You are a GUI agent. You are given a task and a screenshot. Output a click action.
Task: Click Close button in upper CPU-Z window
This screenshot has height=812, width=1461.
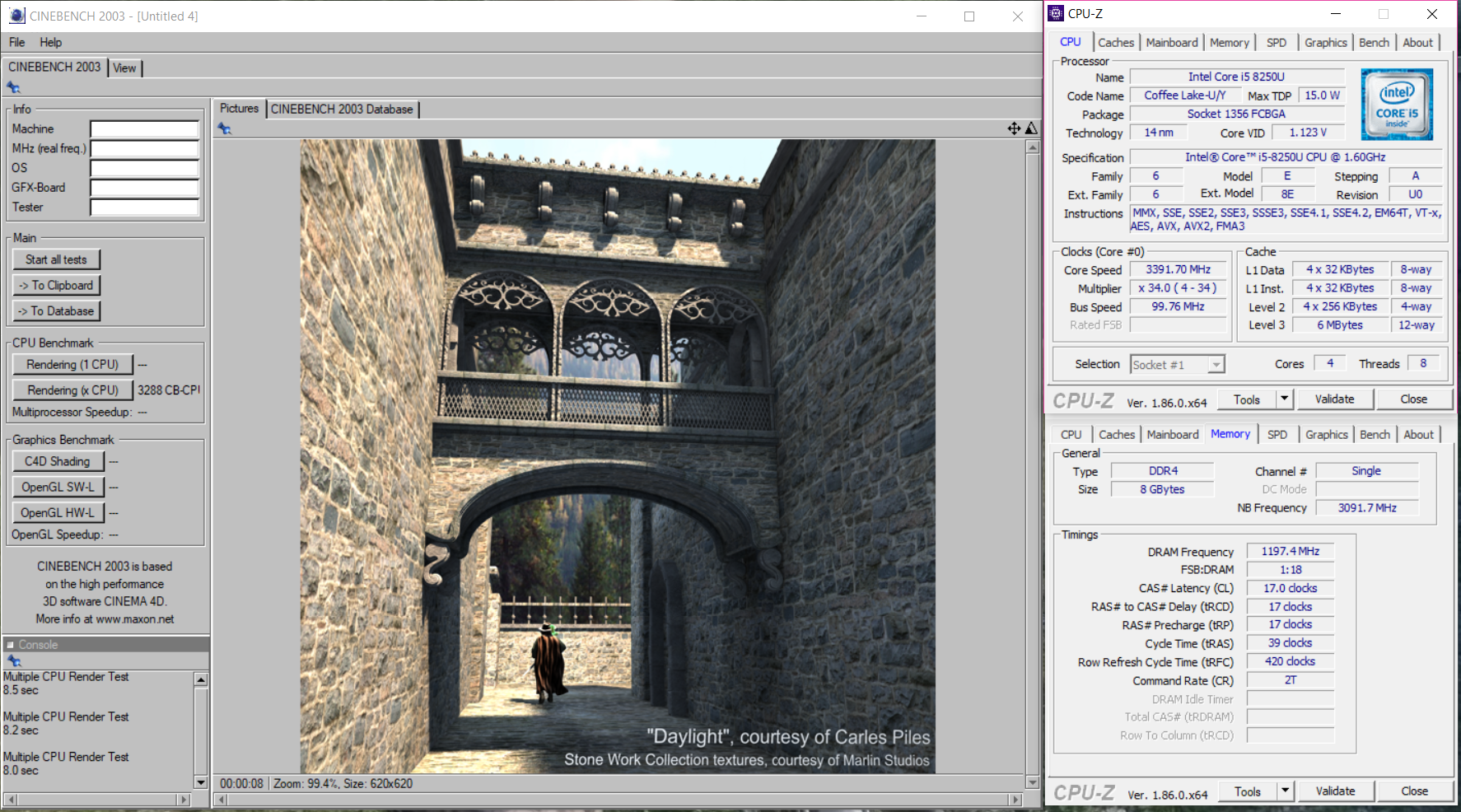click(1414, 399)
